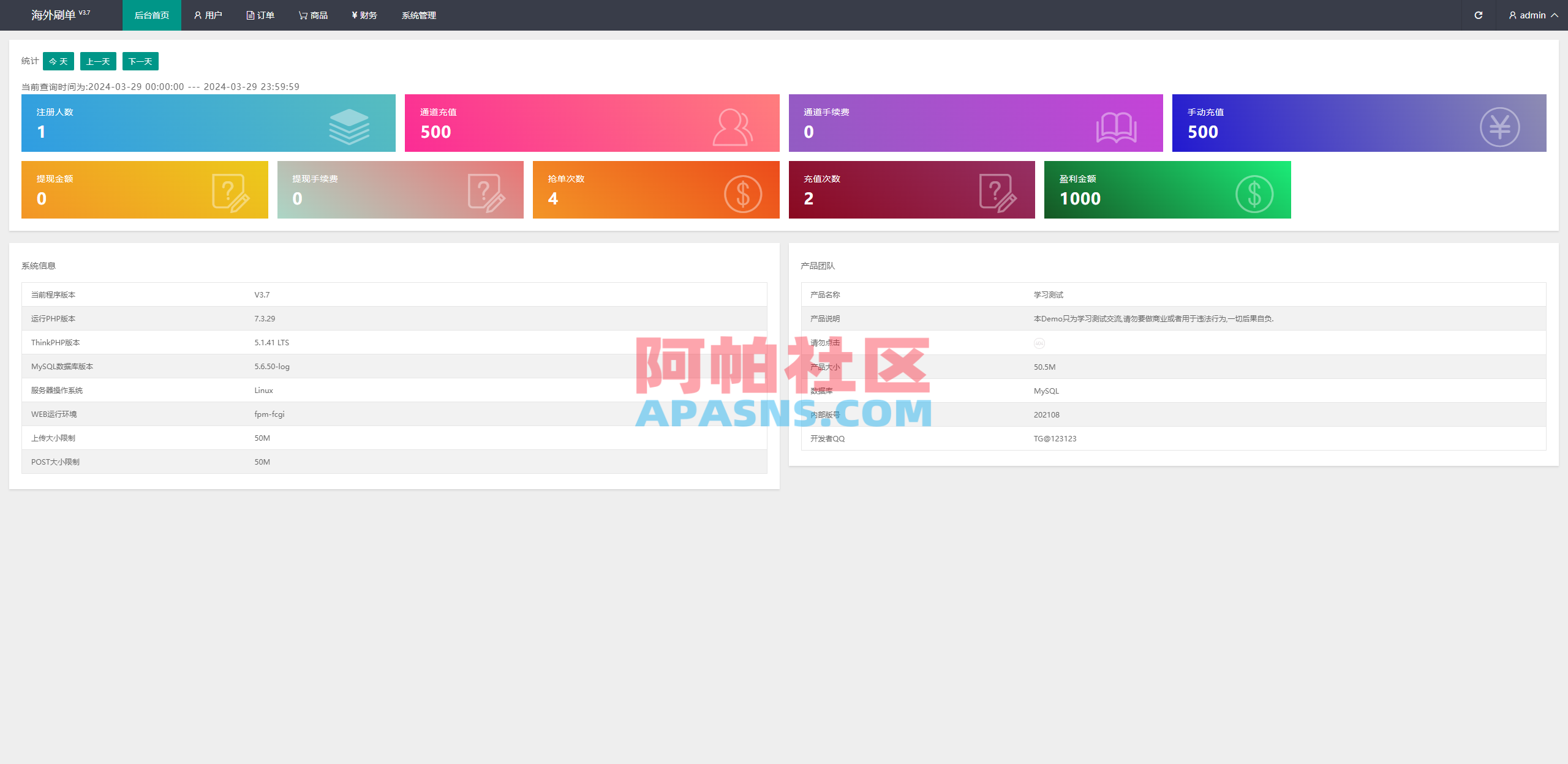This screenshot has height=764, width=1568.
Task: Click the refresh icon in the top bar
Action: pos(1479,15)
